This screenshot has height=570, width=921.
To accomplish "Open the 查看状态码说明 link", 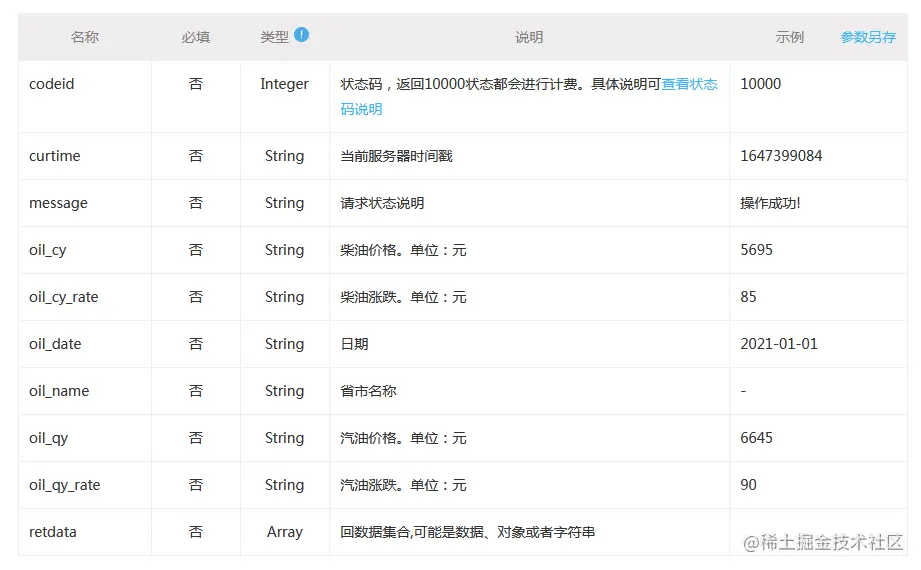I will [x=689, y=84].
